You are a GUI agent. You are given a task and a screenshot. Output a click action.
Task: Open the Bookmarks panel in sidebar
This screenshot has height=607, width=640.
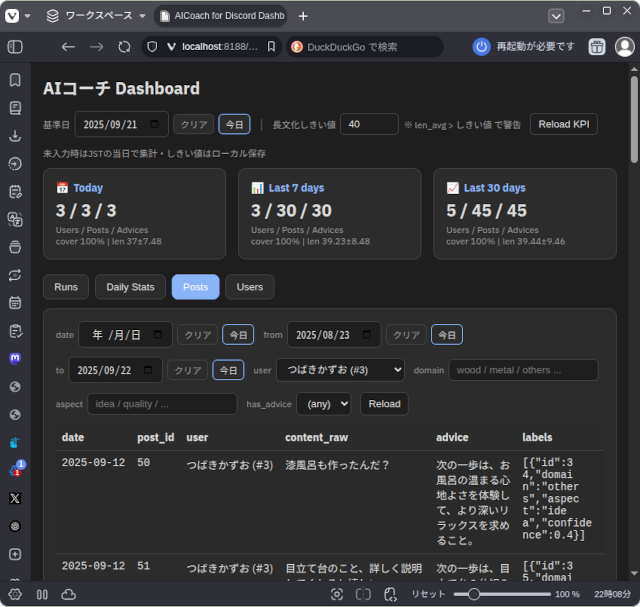(x=15, y=80)
